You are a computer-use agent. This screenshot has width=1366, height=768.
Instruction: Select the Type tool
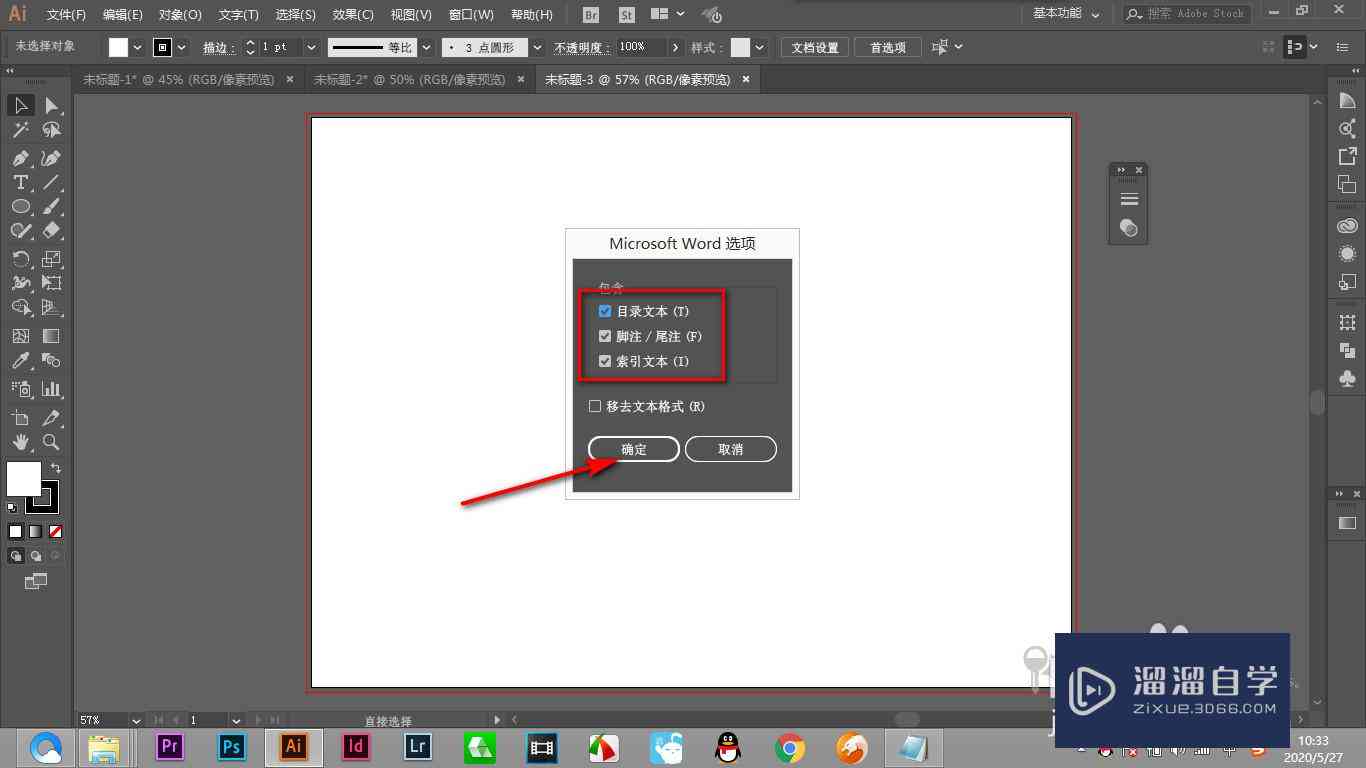(x=21, y=182)
